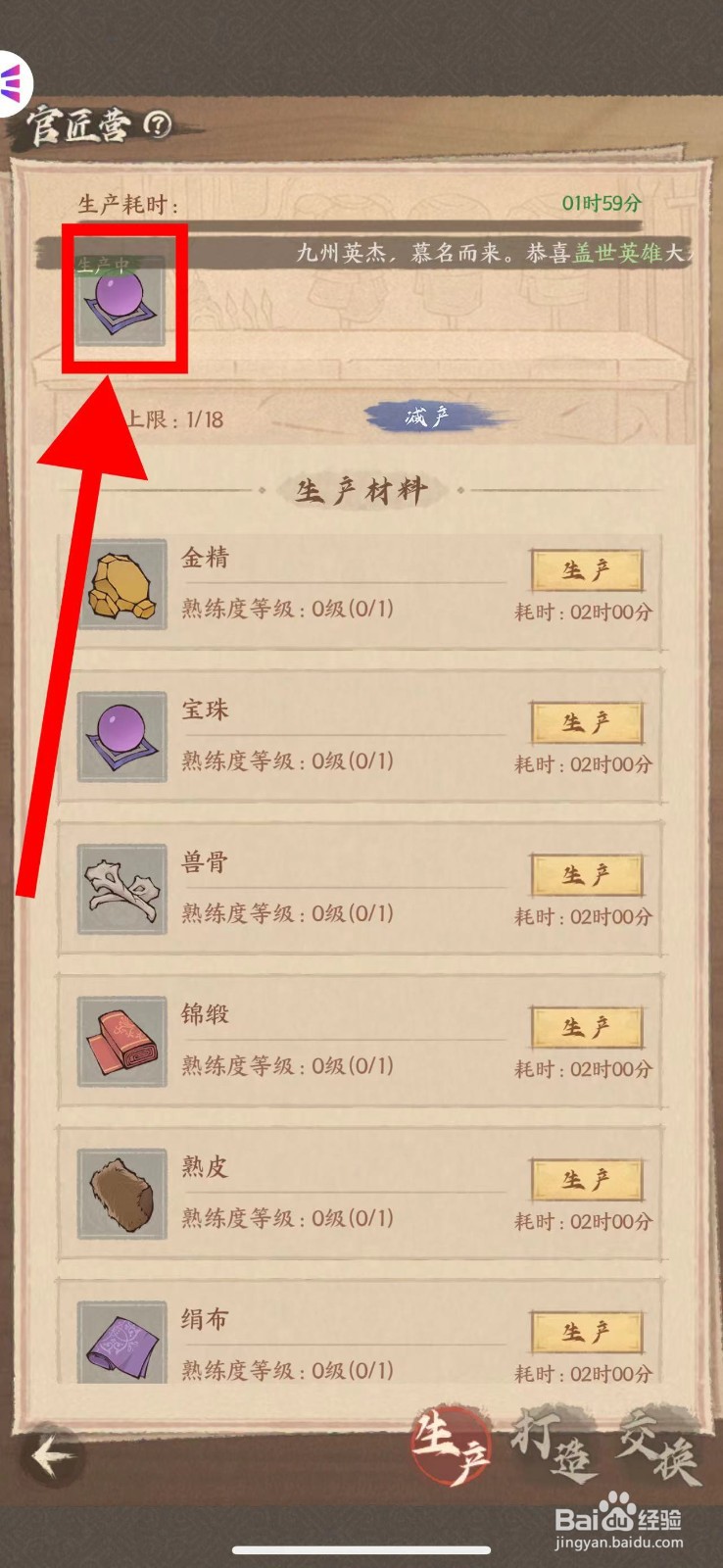This screenshot has height=1568, width=723.
Task: Open the 交换 exchange tab
Action: tap(658, 1446)
